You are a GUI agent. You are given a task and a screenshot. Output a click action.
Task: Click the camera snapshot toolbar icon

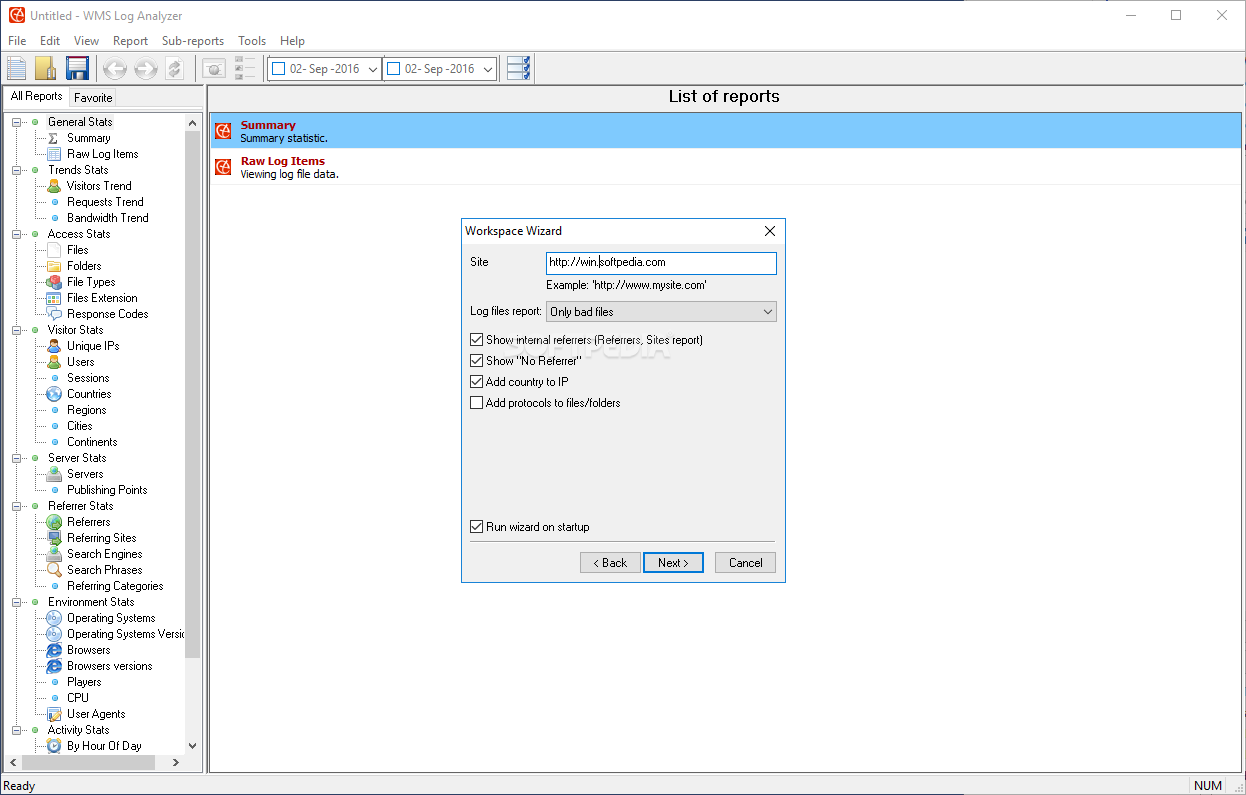(x=214, y=69)
